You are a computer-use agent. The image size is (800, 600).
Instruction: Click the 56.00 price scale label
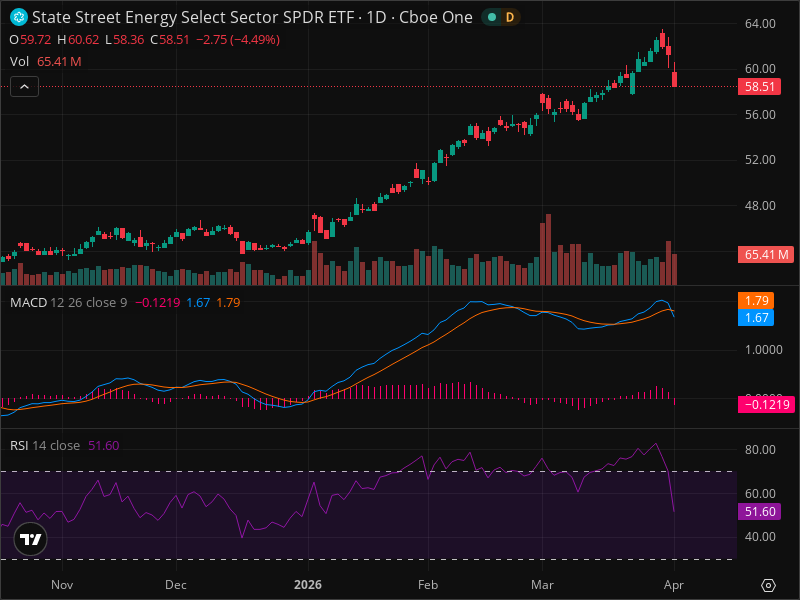pos(760,114)
